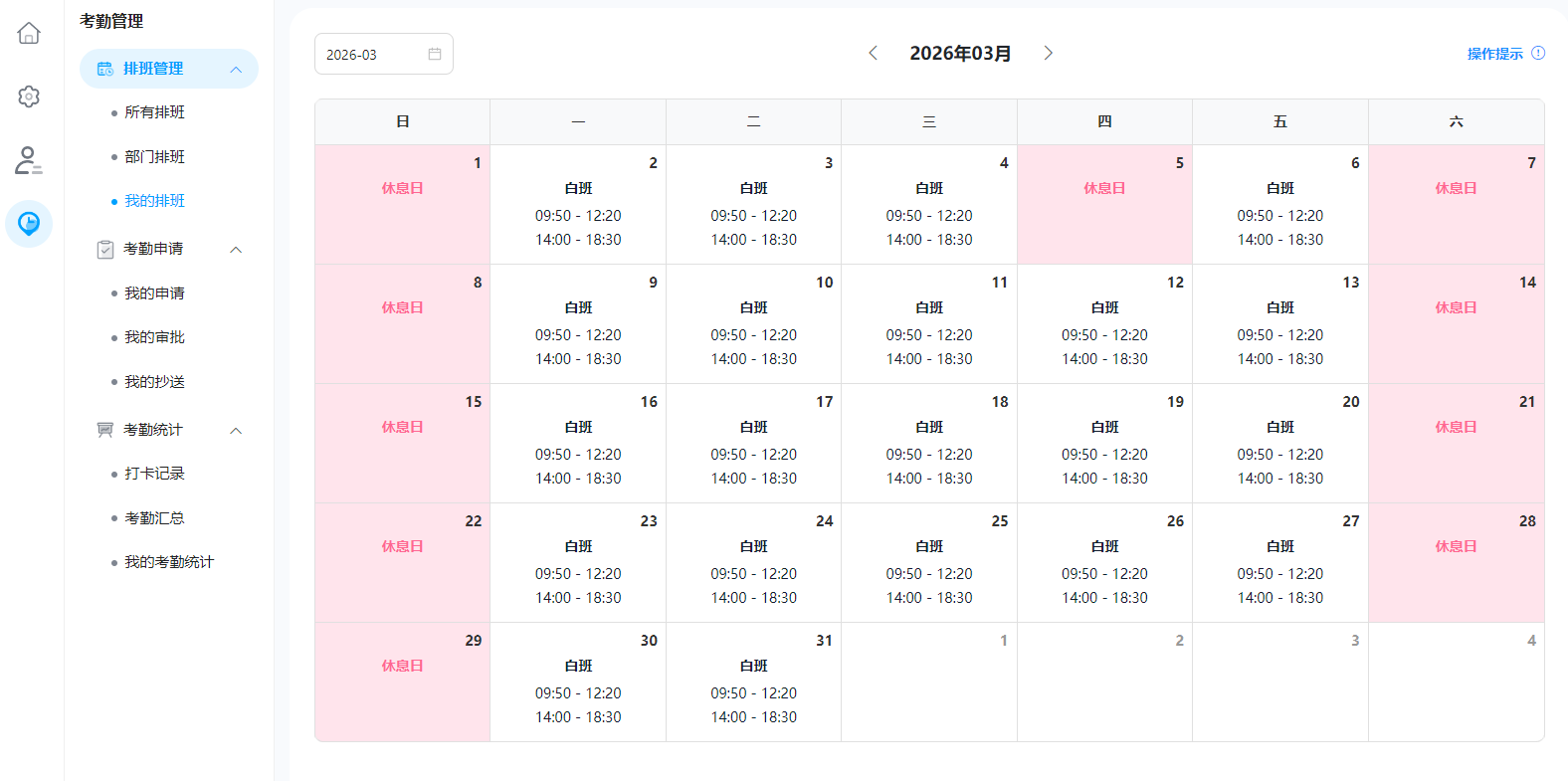Go to previous month with left arrow
Viewport: 1568px width, 781px height.
click(873, 53)
